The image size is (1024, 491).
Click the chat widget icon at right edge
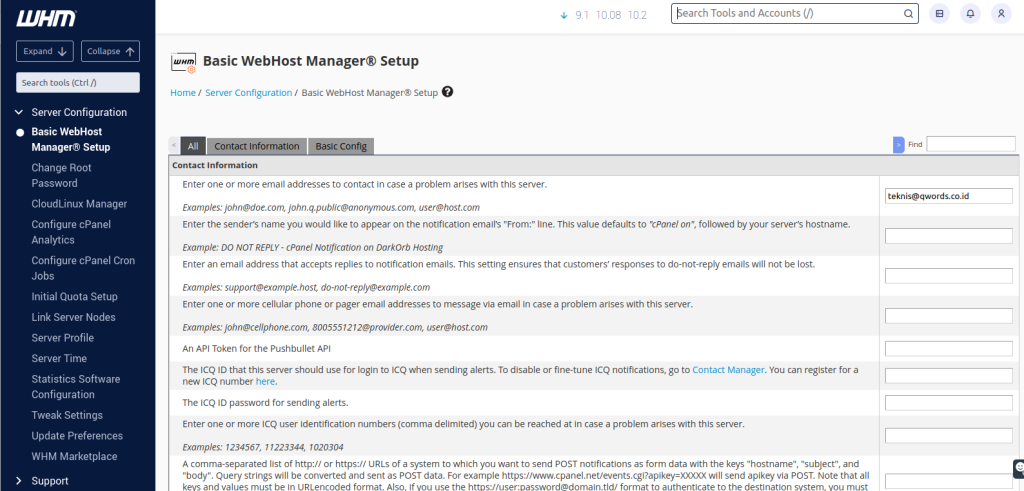pos(1018,468)
